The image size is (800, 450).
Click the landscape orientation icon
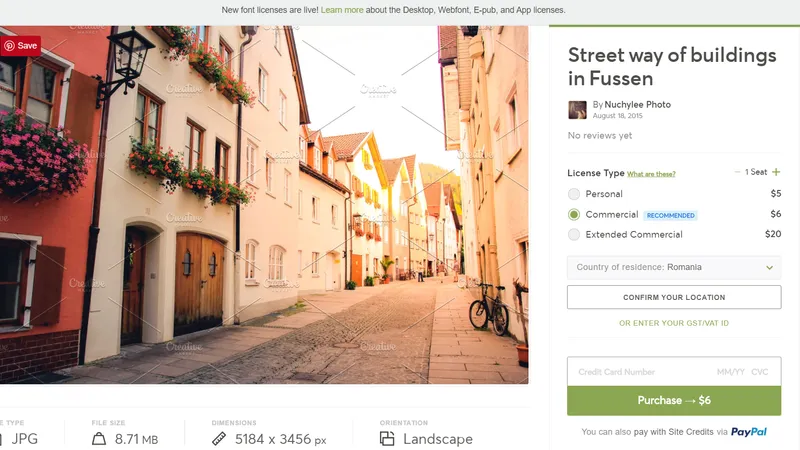(x=387, y=439)
